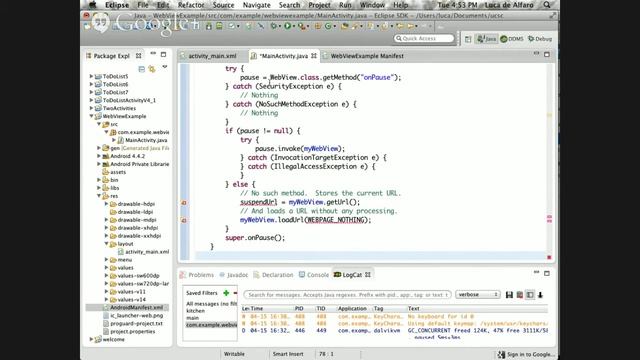640x360 pixels.
Task: Open the Problems tab
Action: coord(197,275)
